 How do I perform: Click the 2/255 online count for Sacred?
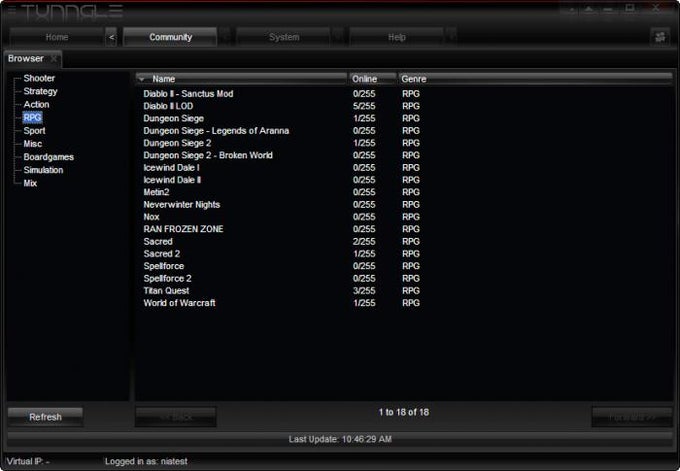[x=364, y=242]
